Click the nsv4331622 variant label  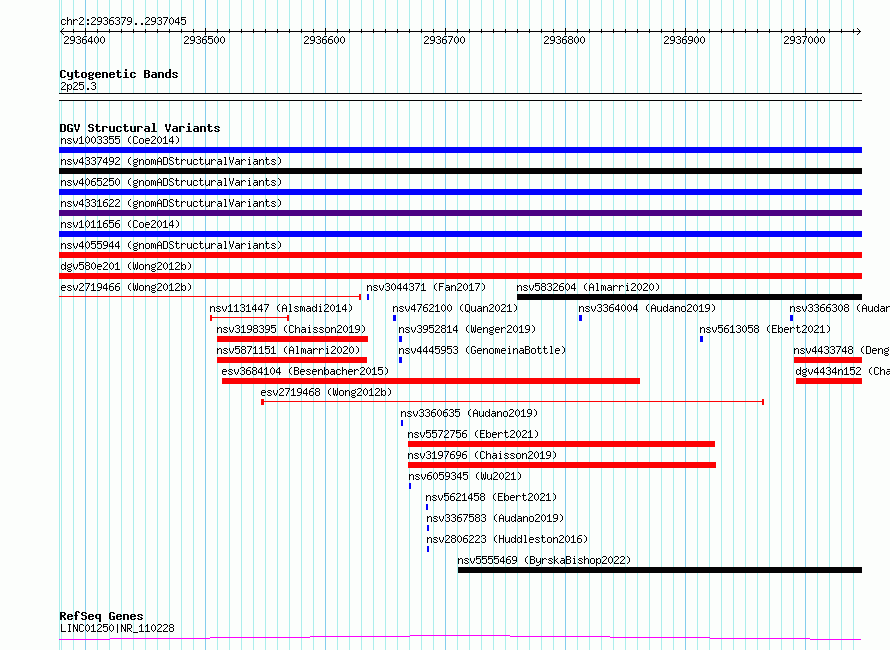(x=171, y=203)
